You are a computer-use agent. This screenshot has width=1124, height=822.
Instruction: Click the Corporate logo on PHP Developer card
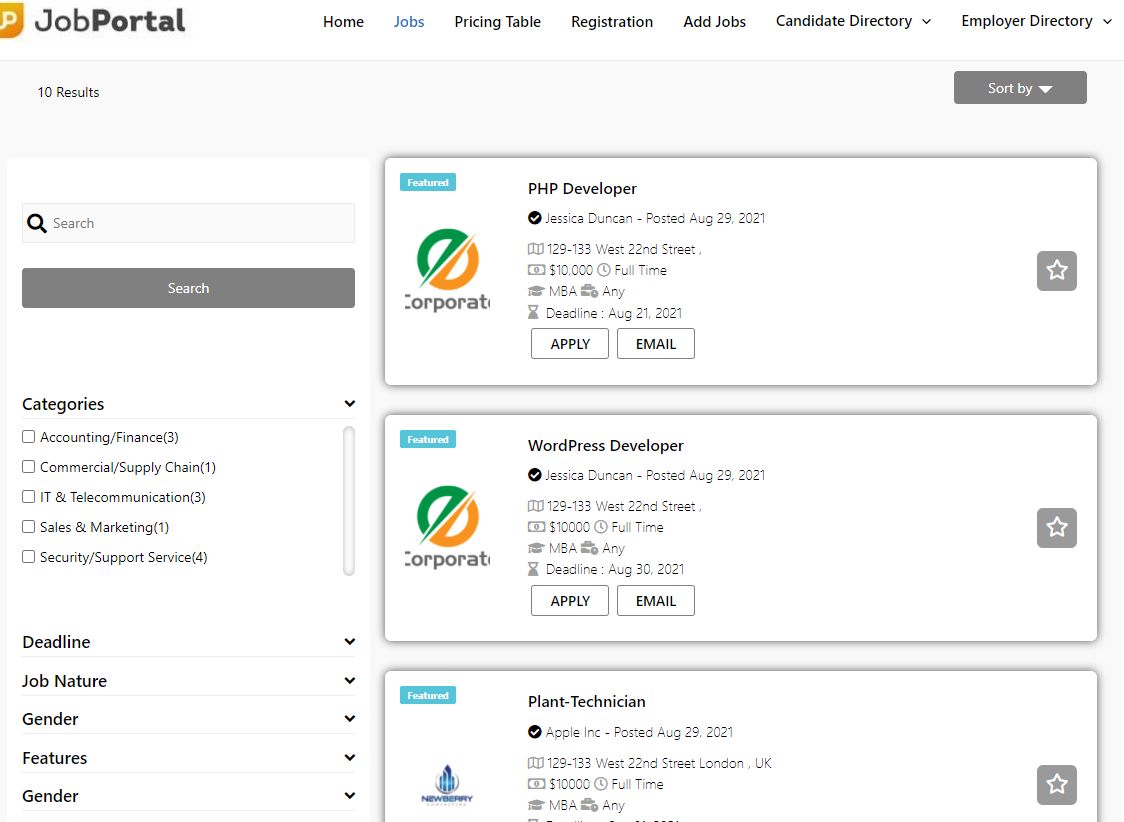pyautogui.click(x=447, y=270)
